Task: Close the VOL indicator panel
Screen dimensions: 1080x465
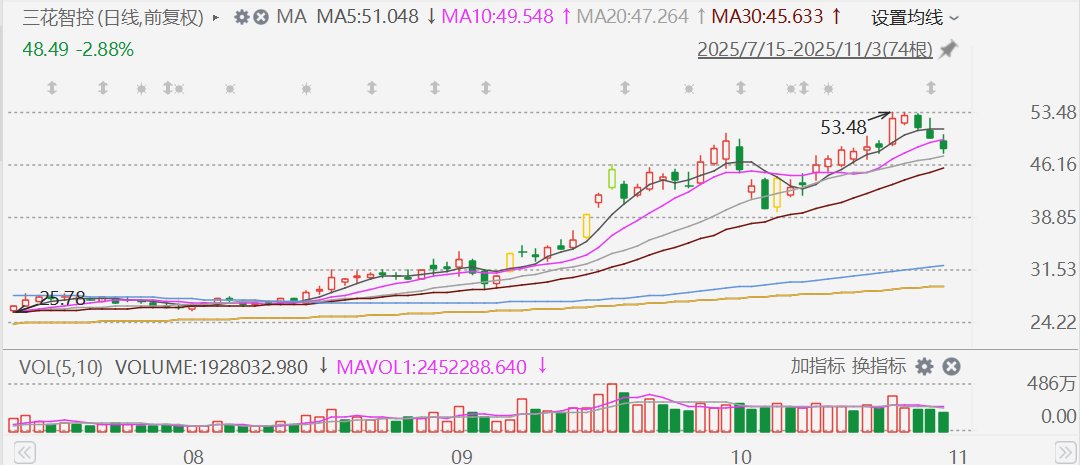Action: click(951, 366)
